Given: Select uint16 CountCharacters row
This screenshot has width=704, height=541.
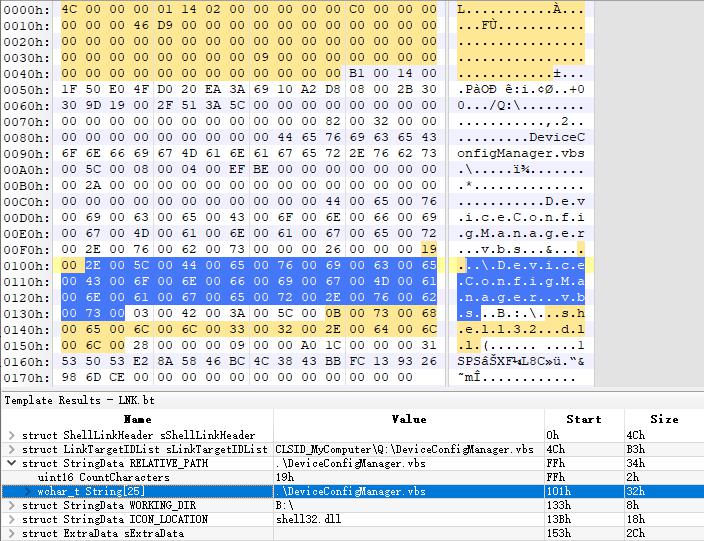Looking at the screenshot, I should (352, 477).
